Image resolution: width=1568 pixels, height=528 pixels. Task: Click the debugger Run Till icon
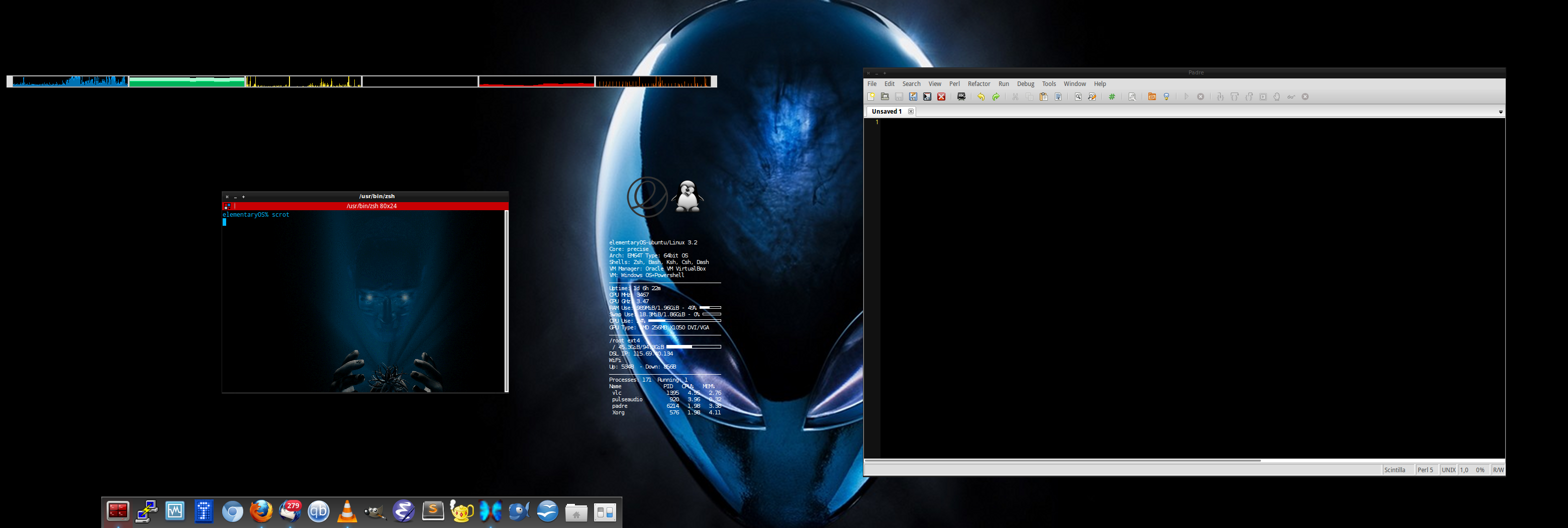1263,97
